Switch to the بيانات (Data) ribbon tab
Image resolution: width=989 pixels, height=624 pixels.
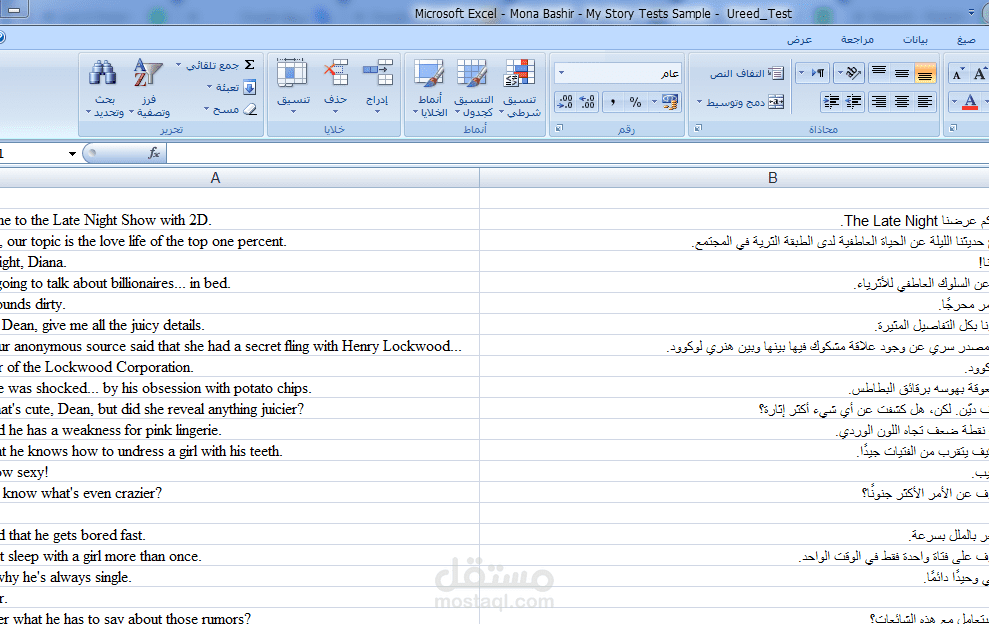(x=915, y=40)
